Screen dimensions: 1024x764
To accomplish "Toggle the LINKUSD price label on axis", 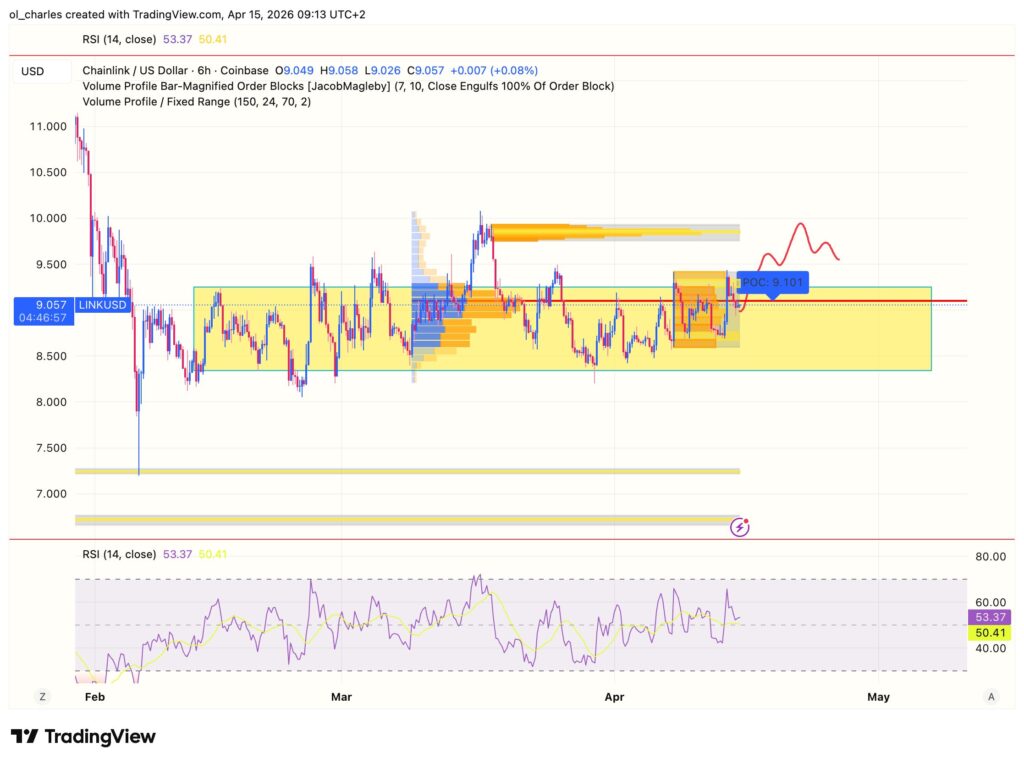I will (103, 305).
